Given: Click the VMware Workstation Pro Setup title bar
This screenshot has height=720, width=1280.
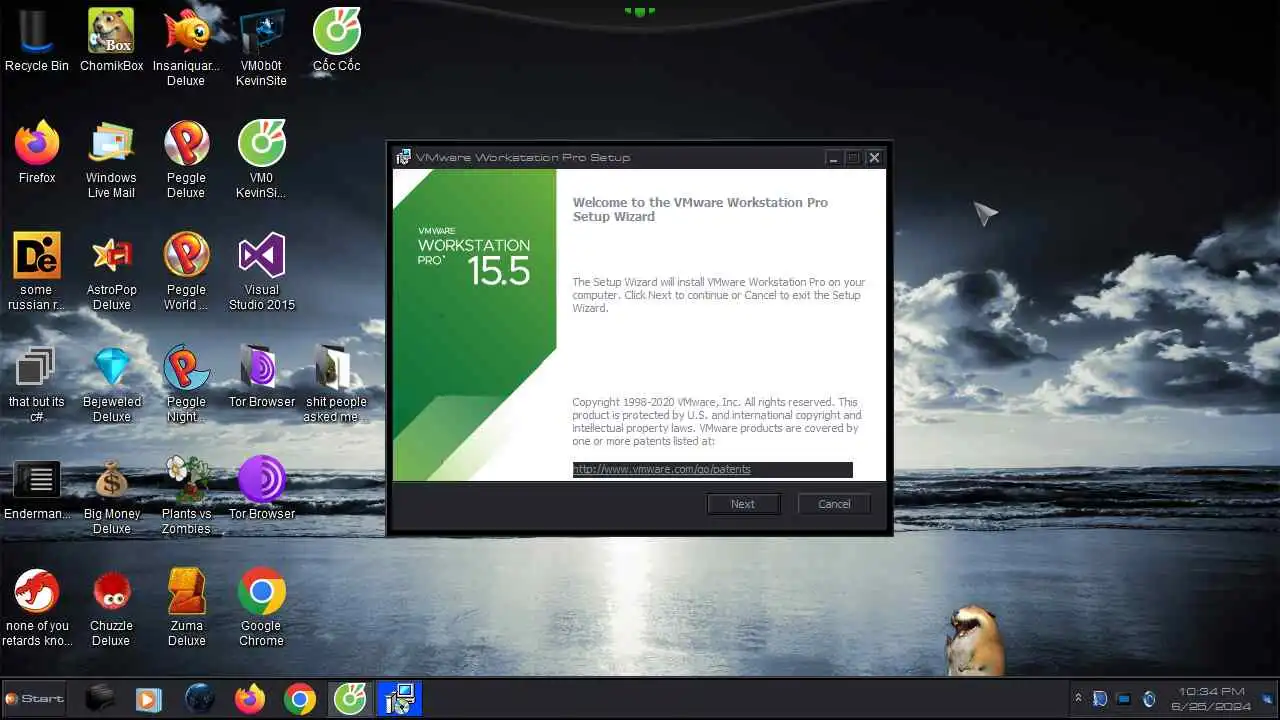Looking at the screenshot, I should pos(610,157).
